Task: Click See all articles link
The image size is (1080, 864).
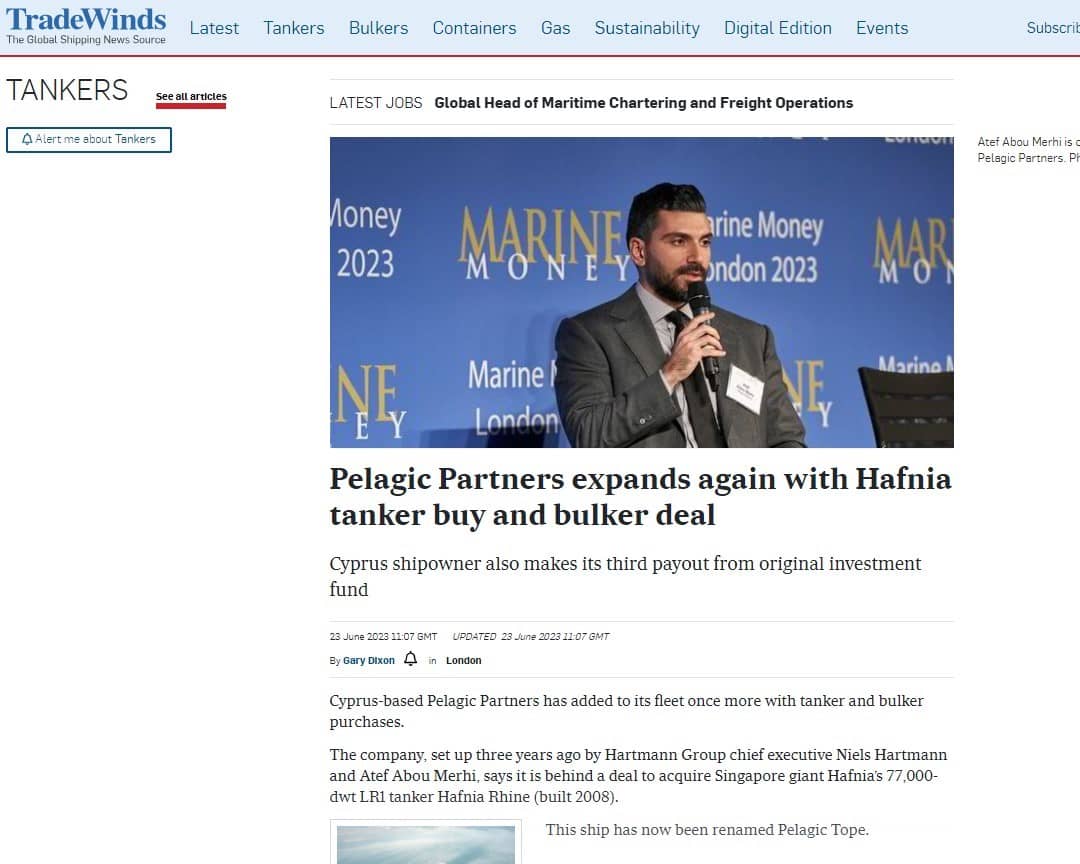Action: coord(191,96)
